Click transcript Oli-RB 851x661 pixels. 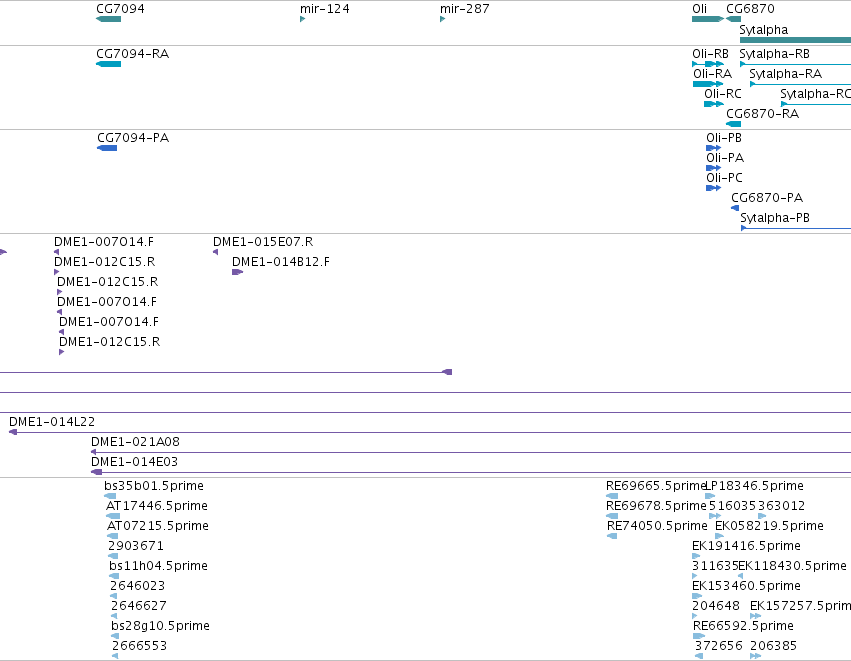(x=708, y=64)
